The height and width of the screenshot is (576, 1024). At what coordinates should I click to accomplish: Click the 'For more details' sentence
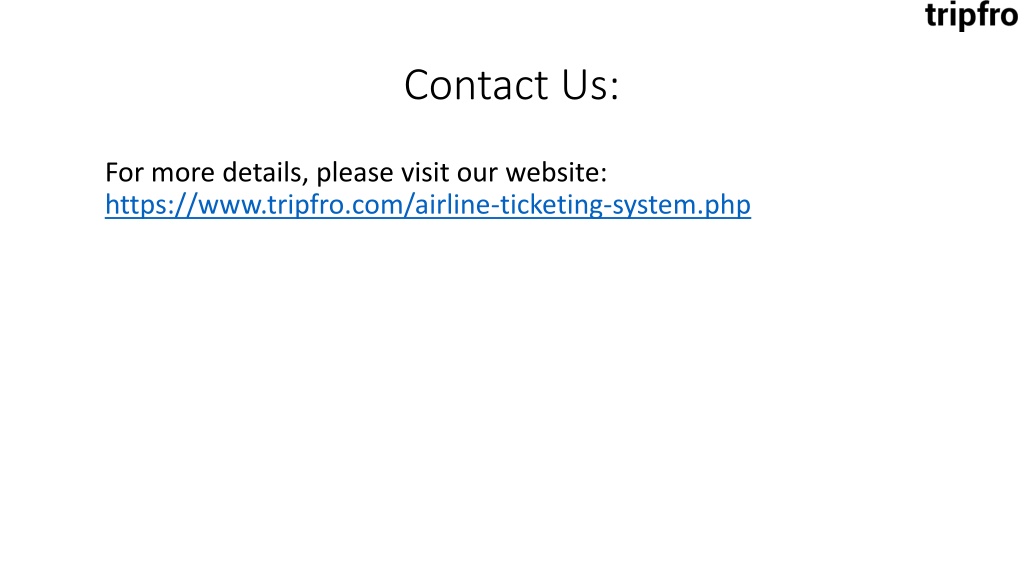(356, 173)
